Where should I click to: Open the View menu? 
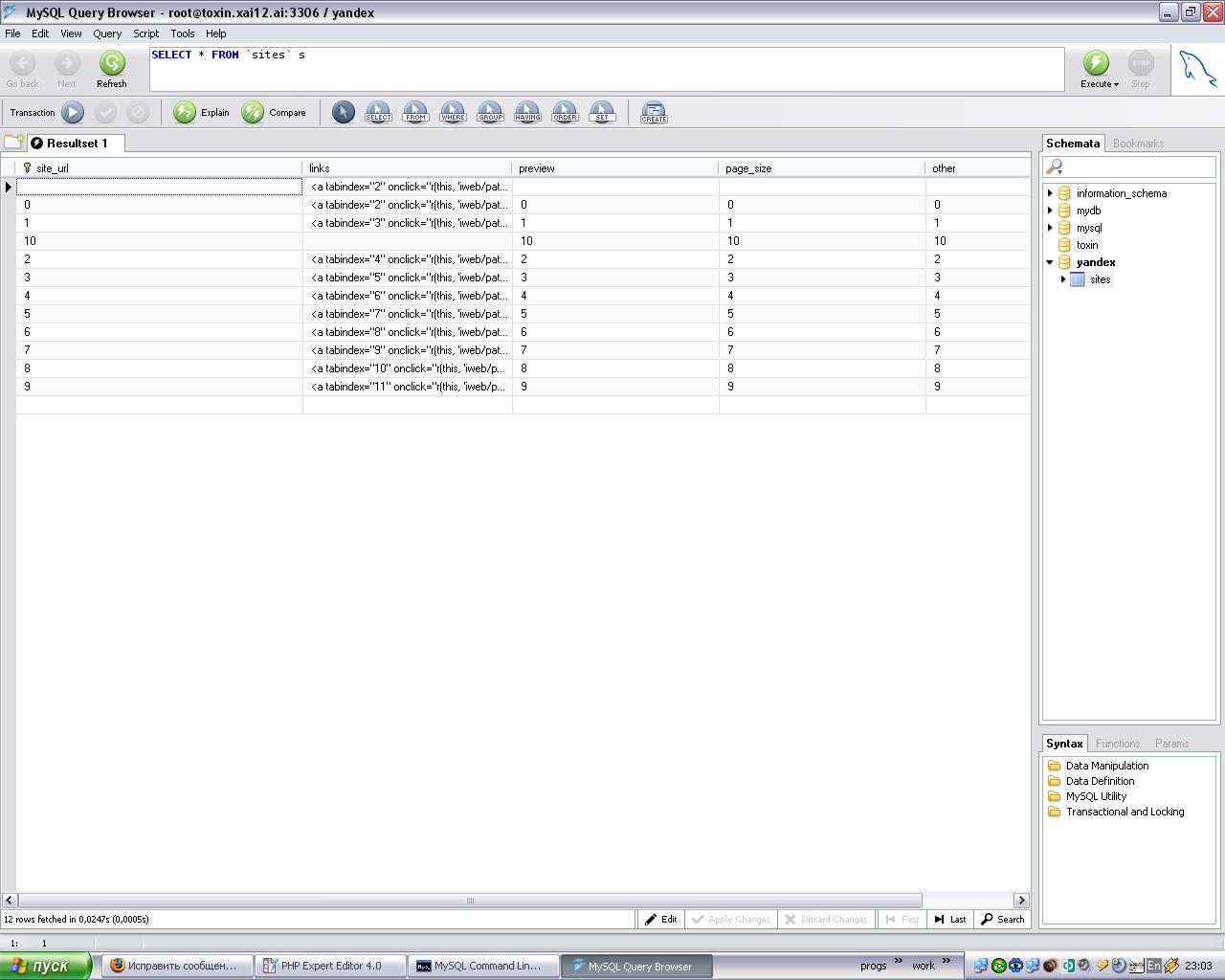(x=71, y=33)
